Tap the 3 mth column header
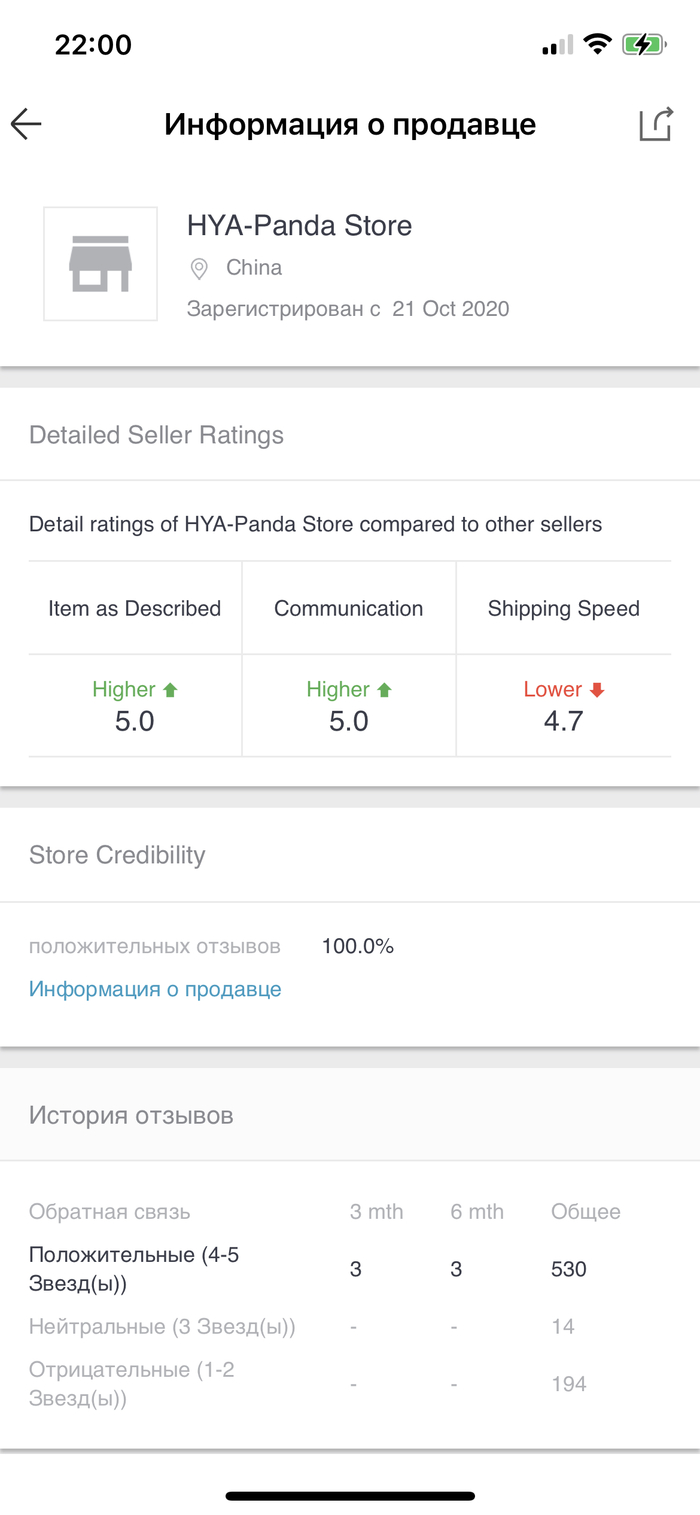The height and width of the screenshot is (1515, 700). point(376,1212)
